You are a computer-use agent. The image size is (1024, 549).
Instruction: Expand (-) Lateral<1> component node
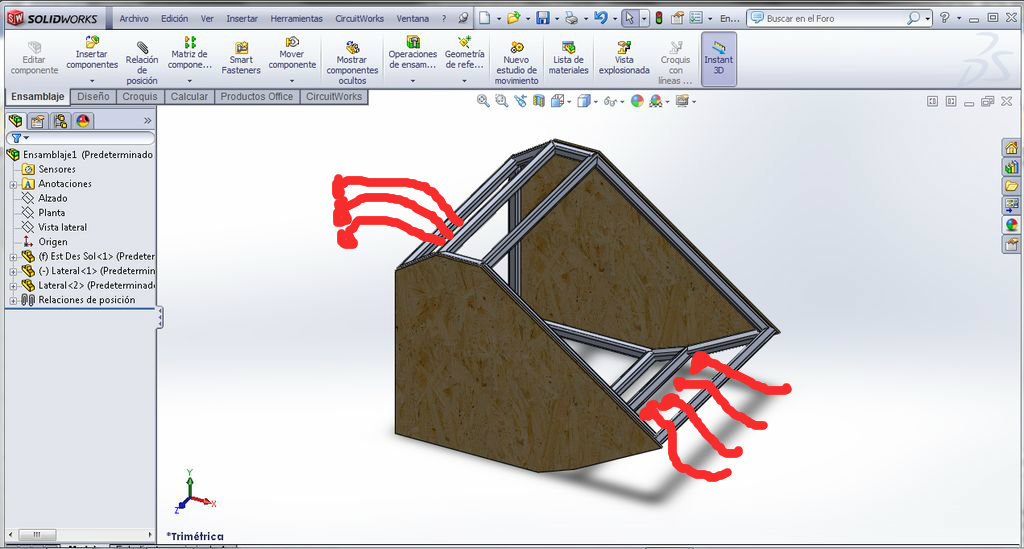coord(13,272)
